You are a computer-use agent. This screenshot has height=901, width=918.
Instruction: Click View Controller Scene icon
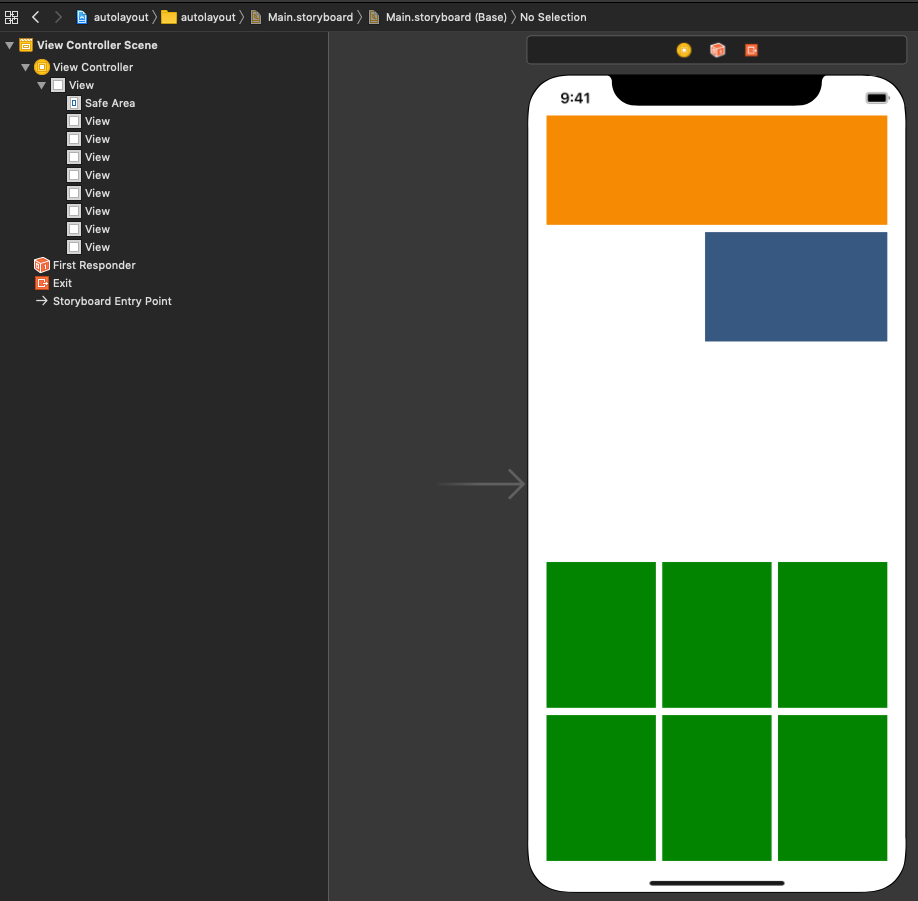[x=26, y=45]
